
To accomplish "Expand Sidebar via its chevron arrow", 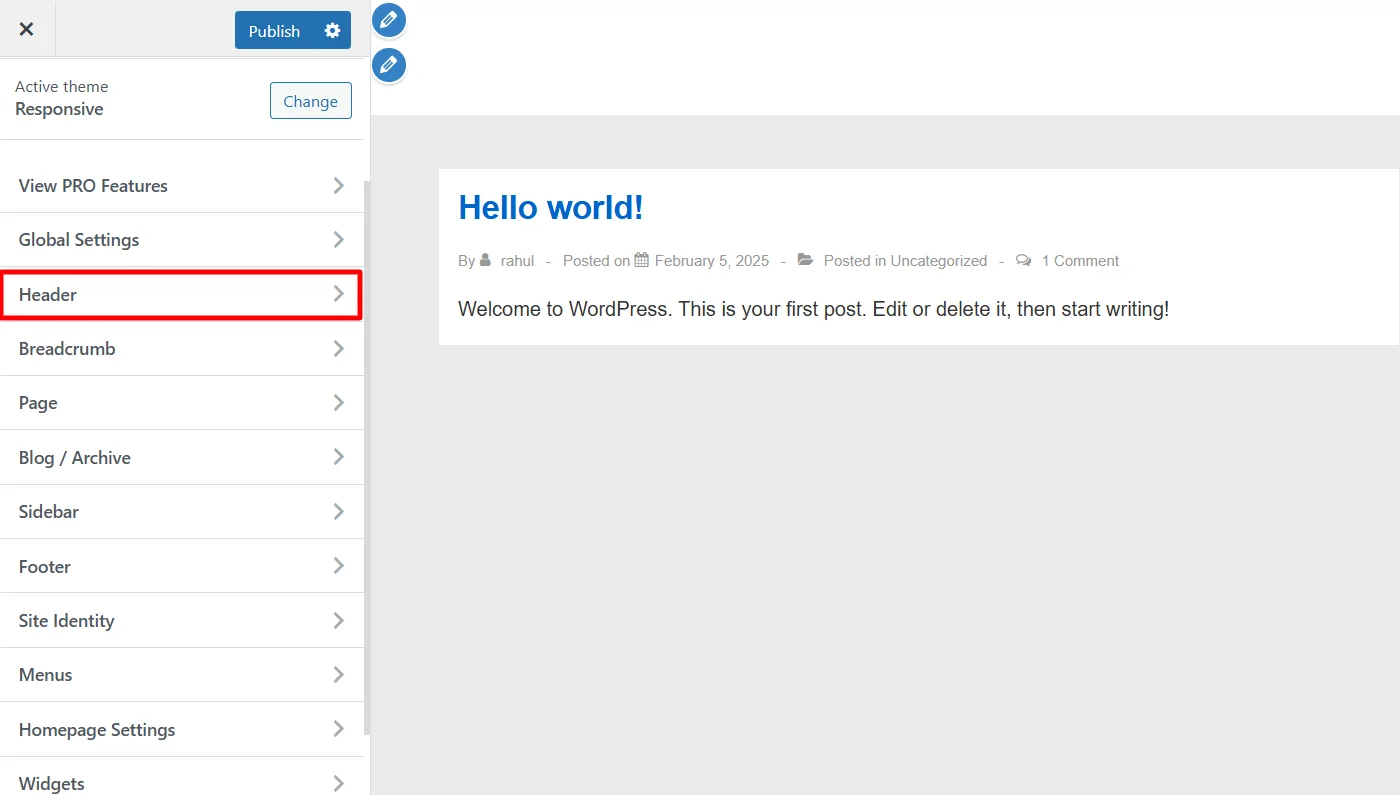I will [x=339, y=512].
